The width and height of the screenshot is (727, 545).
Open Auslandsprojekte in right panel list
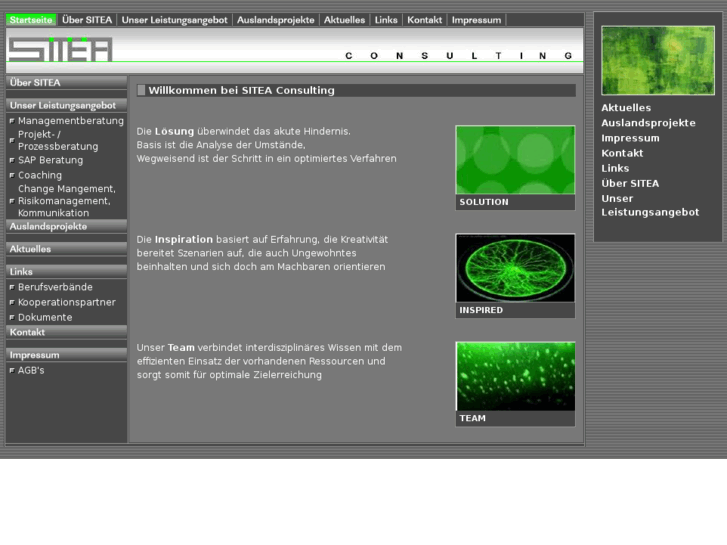click(x=648, y=123)
